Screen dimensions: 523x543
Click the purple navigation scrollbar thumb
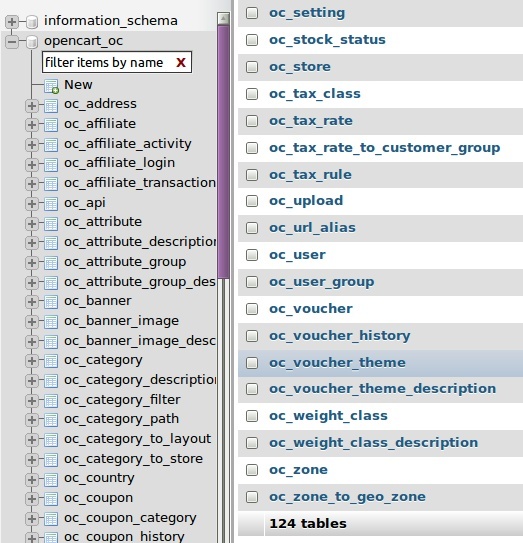click(223, 151)
